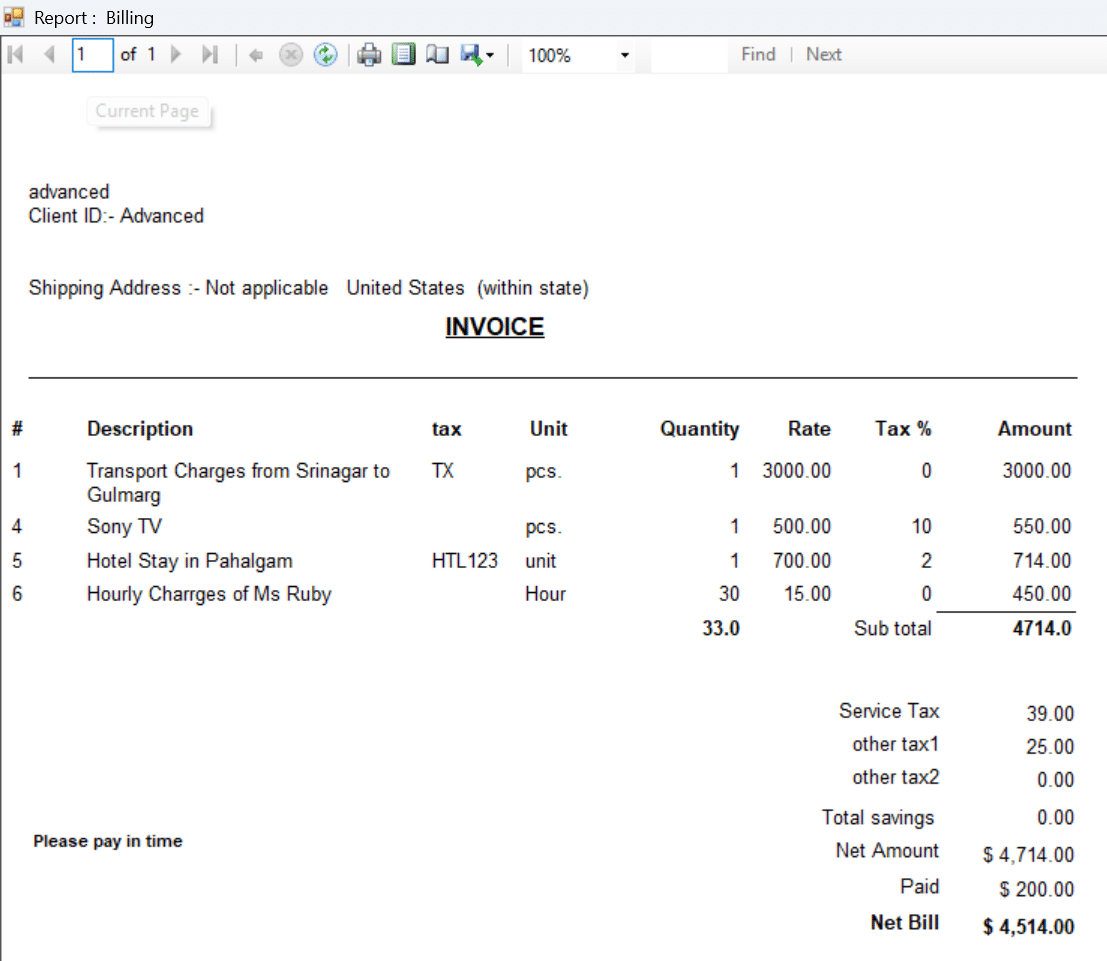
Task: Open the Page Setup icon
Action: [437, 55]
